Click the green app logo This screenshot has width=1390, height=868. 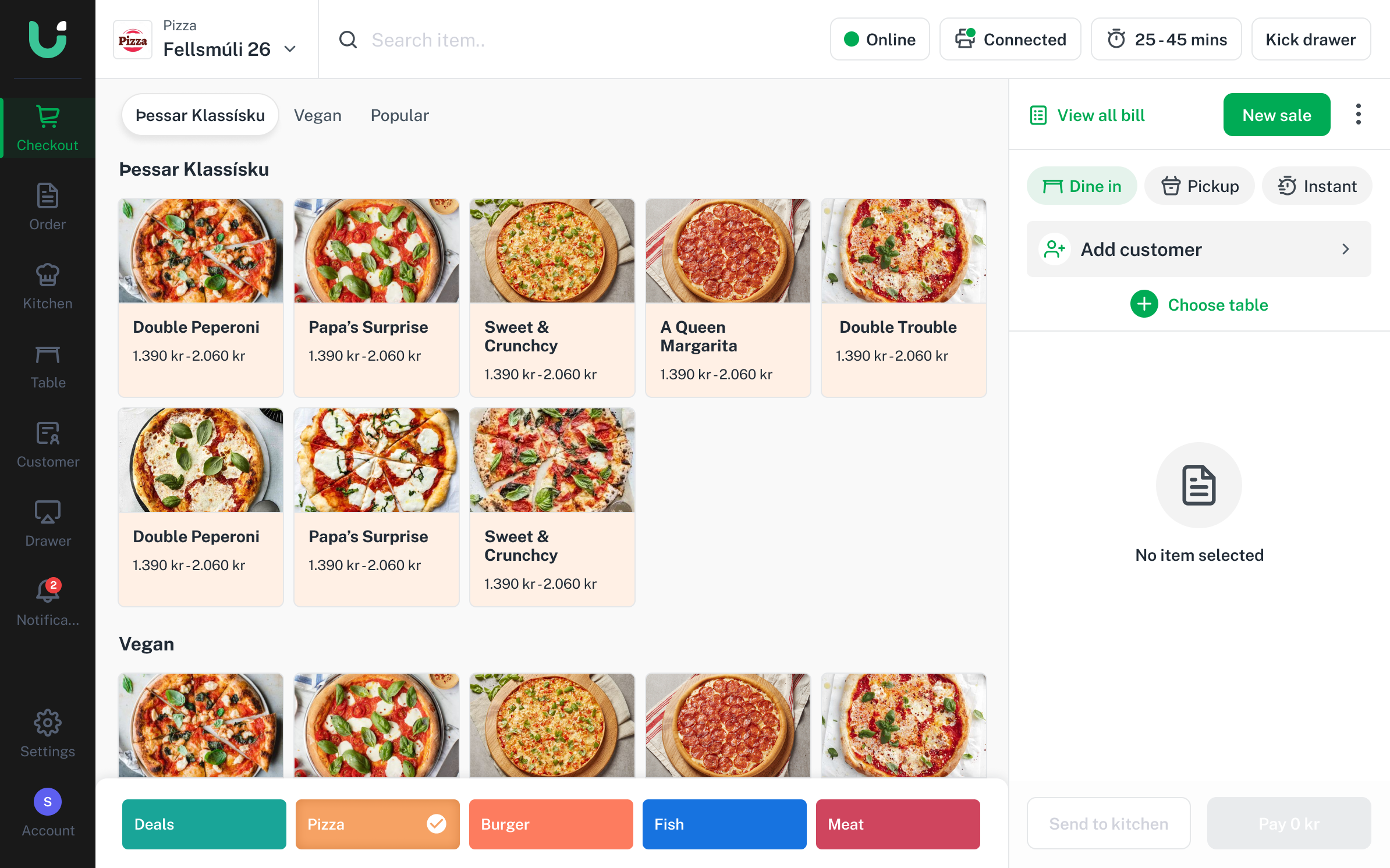48,40
